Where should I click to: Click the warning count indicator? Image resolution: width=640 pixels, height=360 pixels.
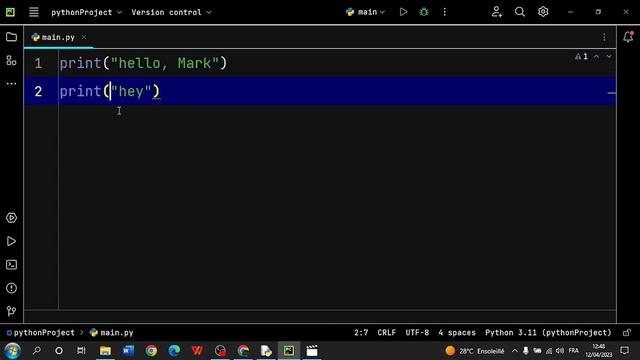click(581, 57)
